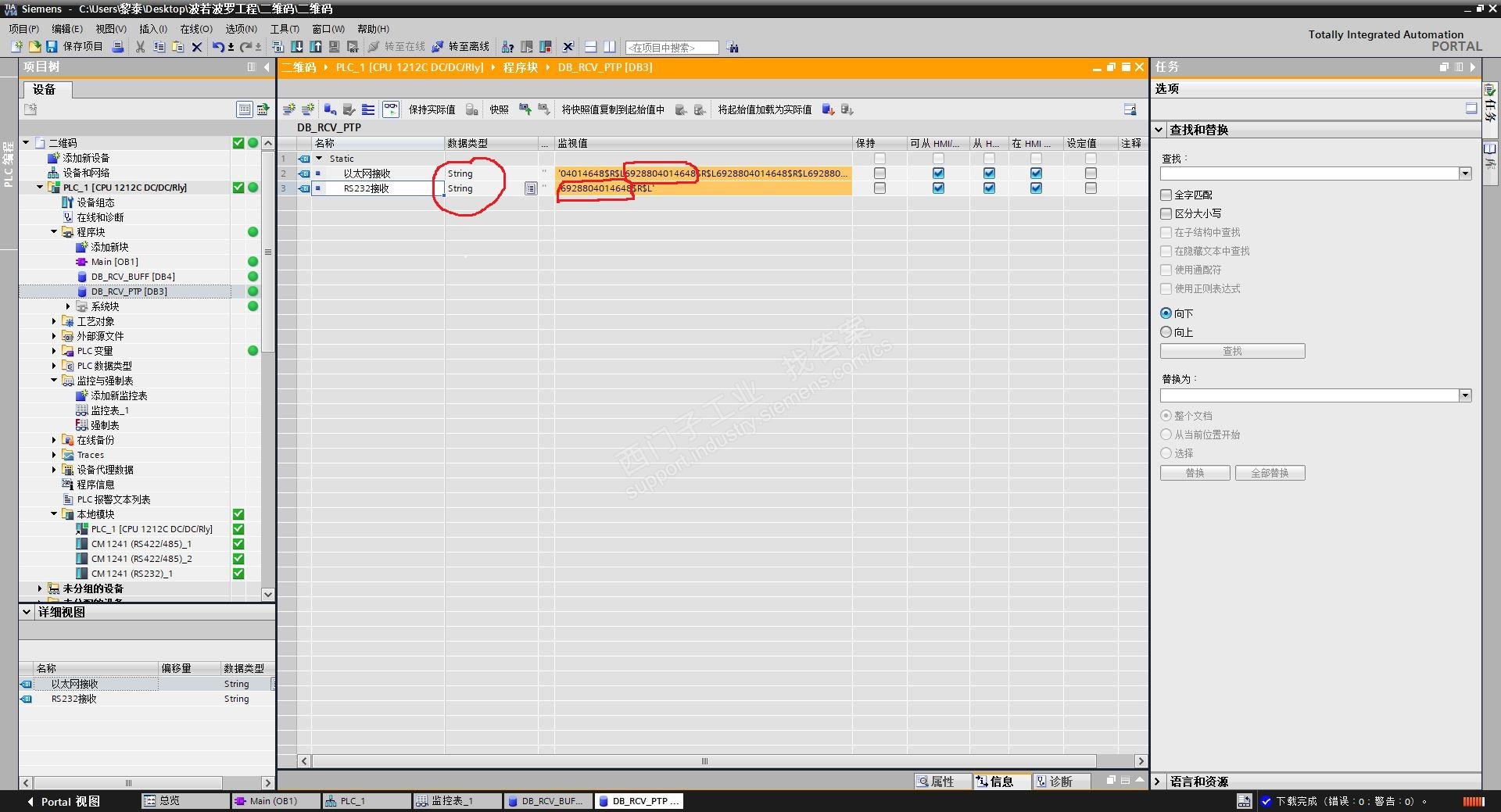Enable the 全字匹配 checkbox
Viewport: 1501px width, 812px height.
click(1166, 195)
